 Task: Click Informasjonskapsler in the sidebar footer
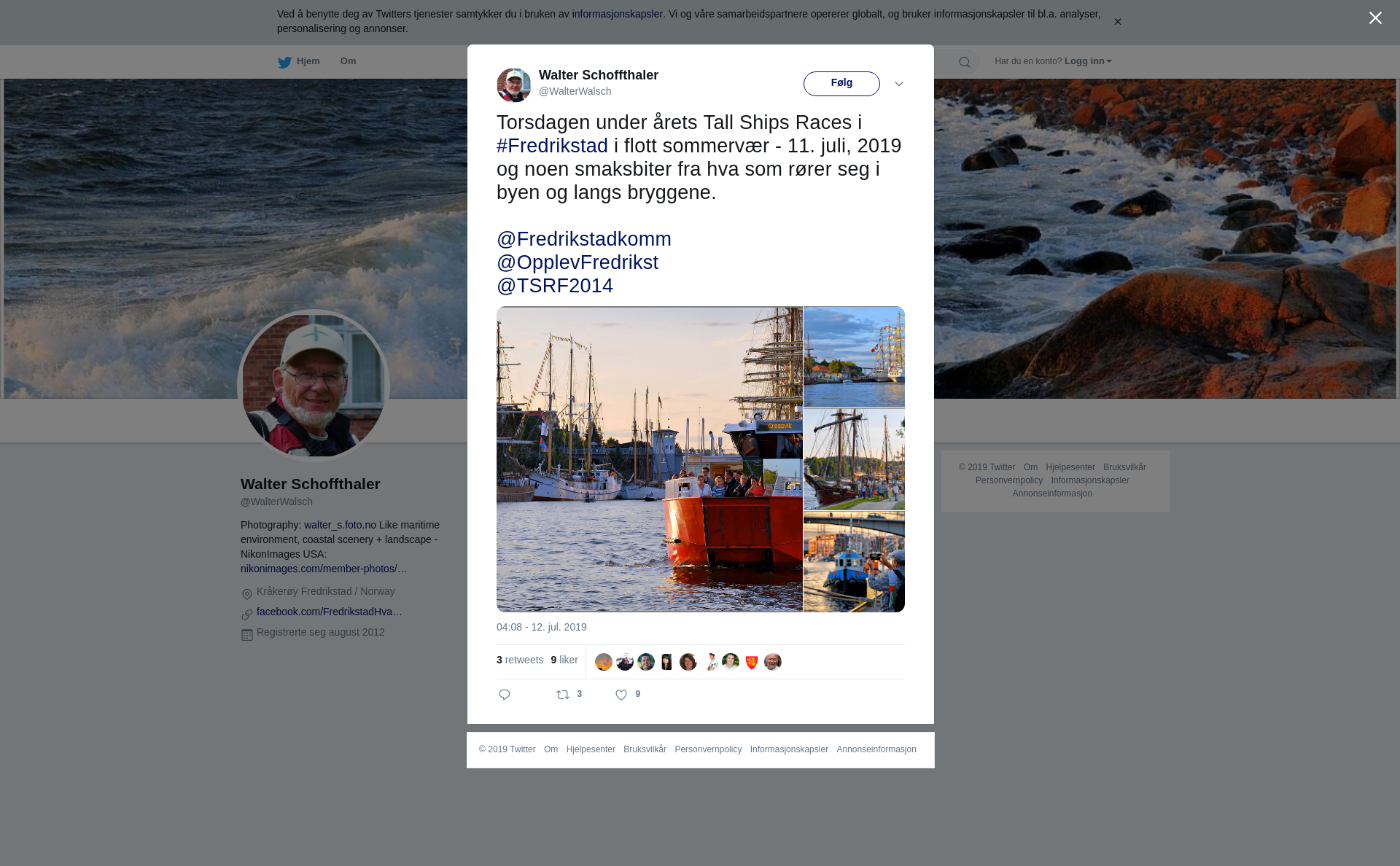coord(1090,480)
